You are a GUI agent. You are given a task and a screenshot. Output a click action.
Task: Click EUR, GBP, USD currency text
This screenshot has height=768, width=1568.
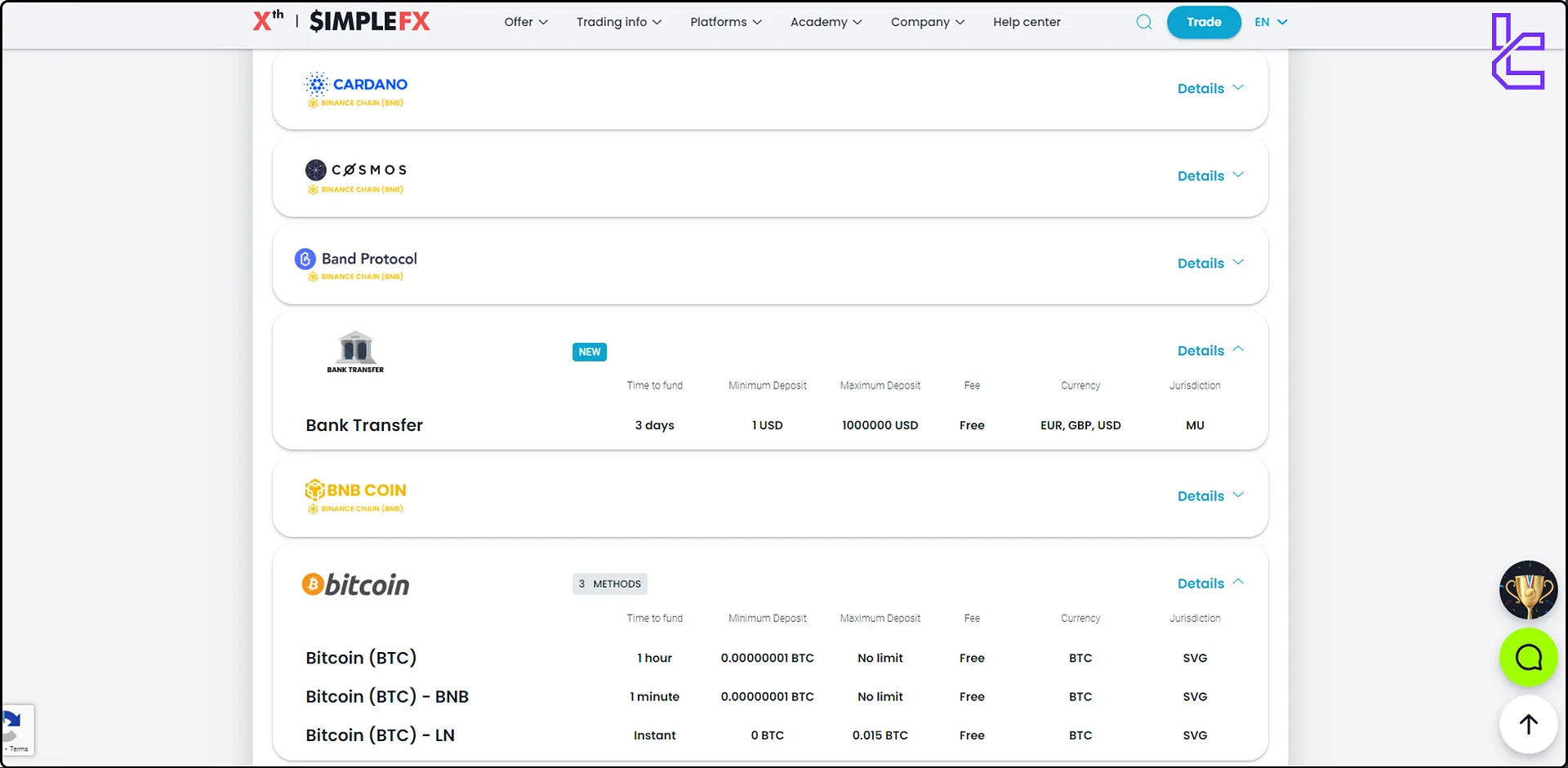tap(1080, 425)
